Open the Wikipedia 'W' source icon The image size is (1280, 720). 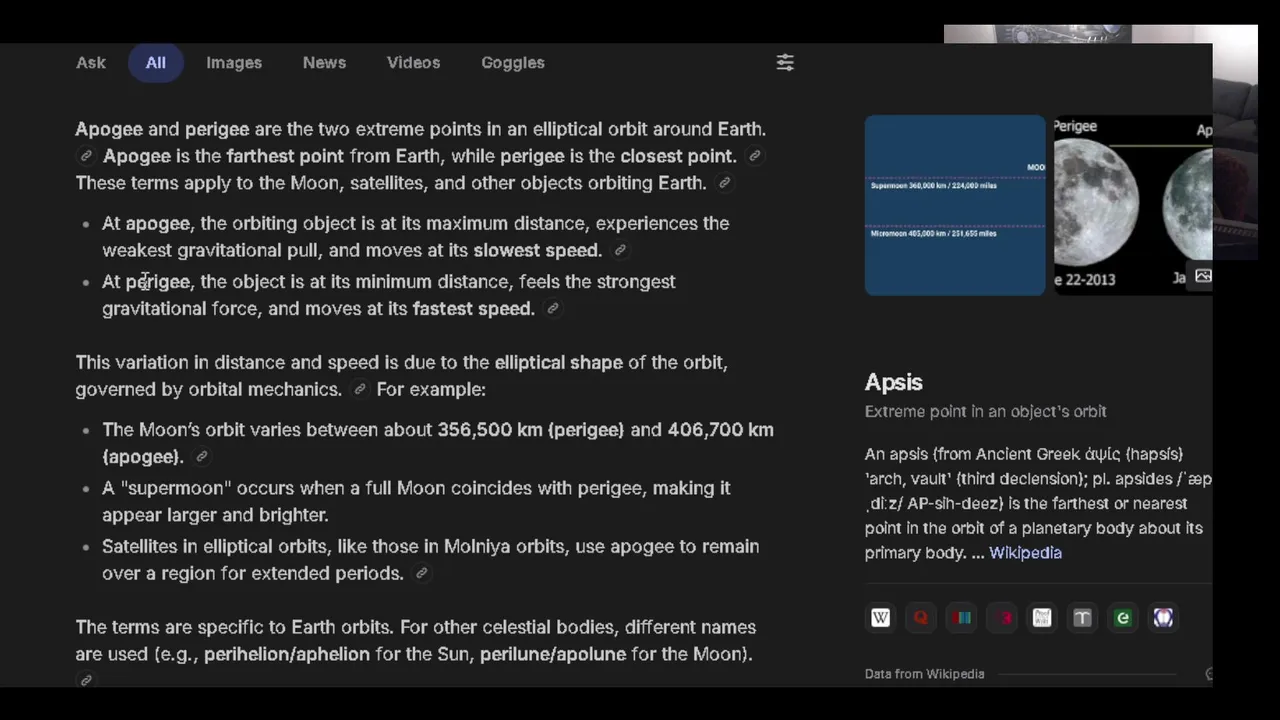point(880,618)
